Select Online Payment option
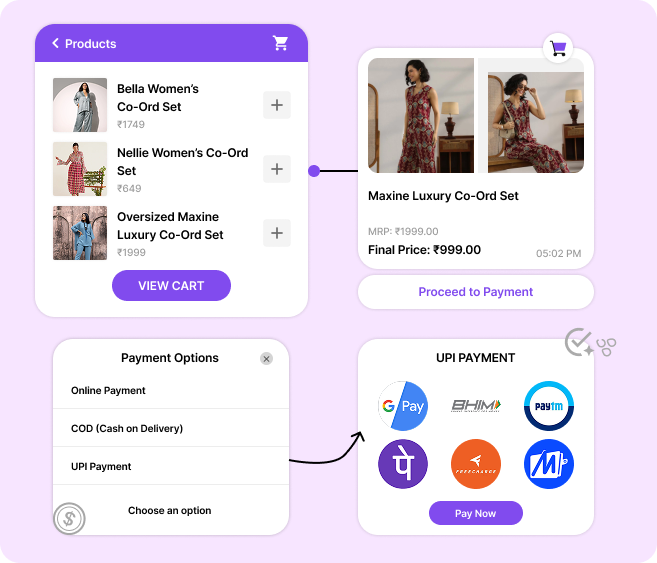Screen dimensions: 657x563 tap(171, 390)
